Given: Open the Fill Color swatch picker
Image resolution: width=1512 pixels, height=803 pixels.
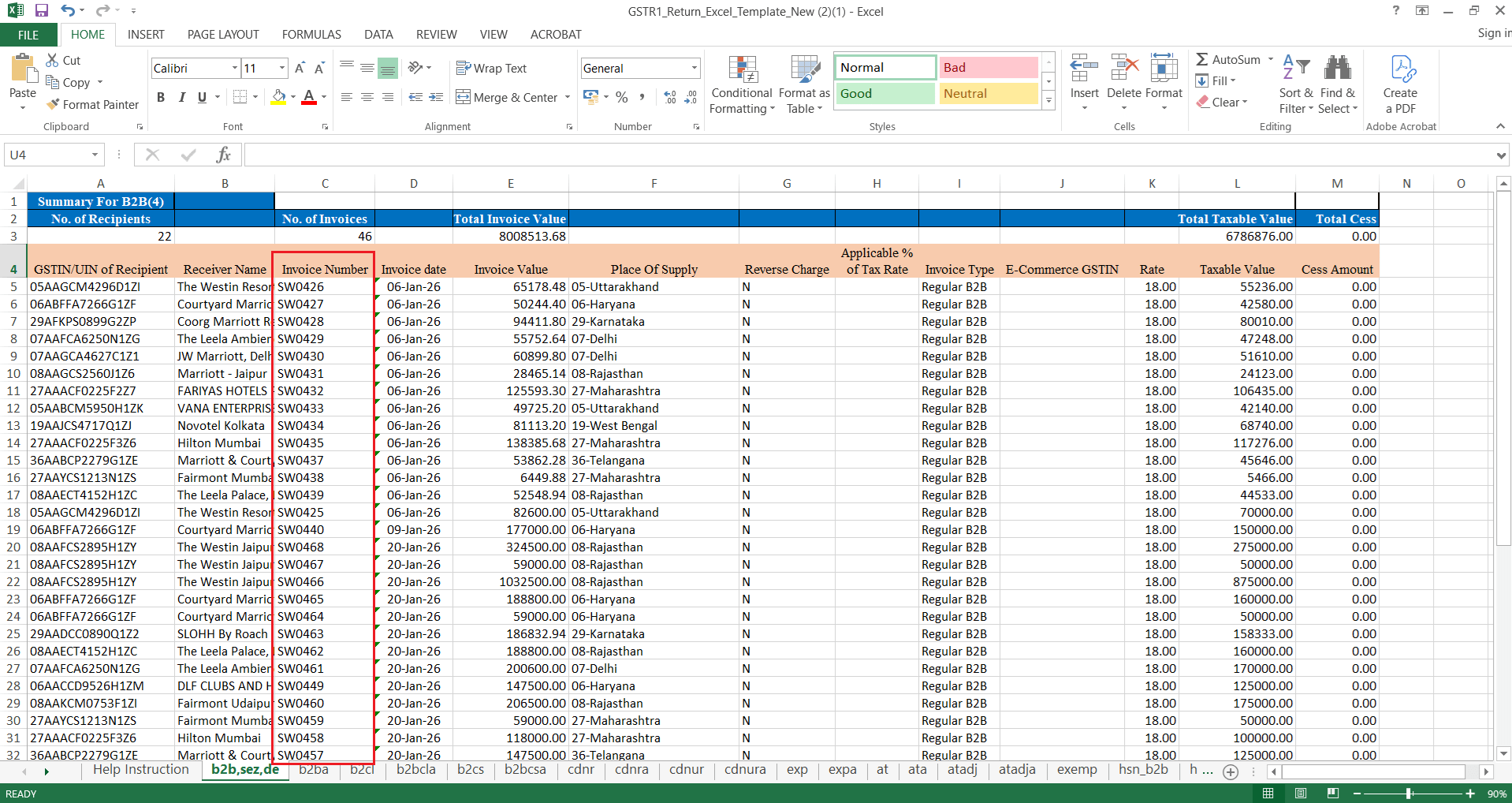Looking at the screenshot, I should pos(292,97).
